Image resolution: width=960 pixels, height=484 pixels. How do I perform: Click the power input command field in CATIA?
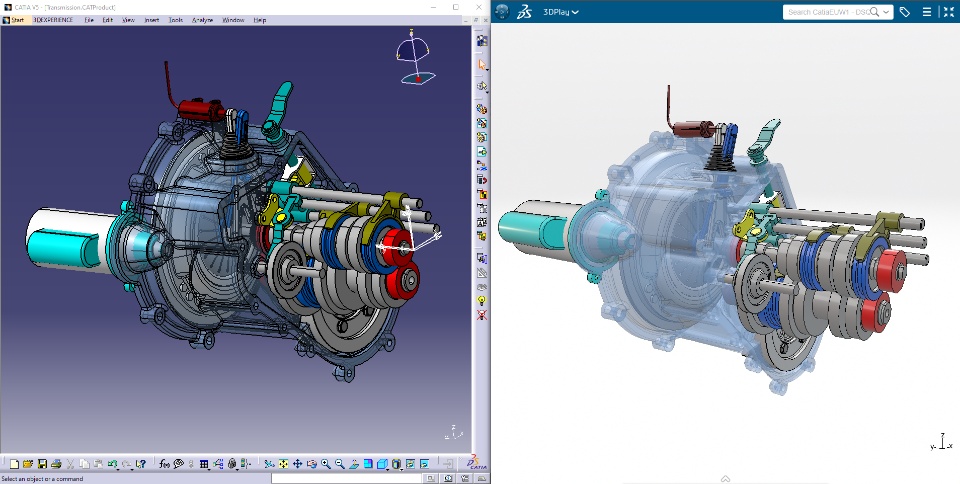pyautogui.click(x=347, y=478)
